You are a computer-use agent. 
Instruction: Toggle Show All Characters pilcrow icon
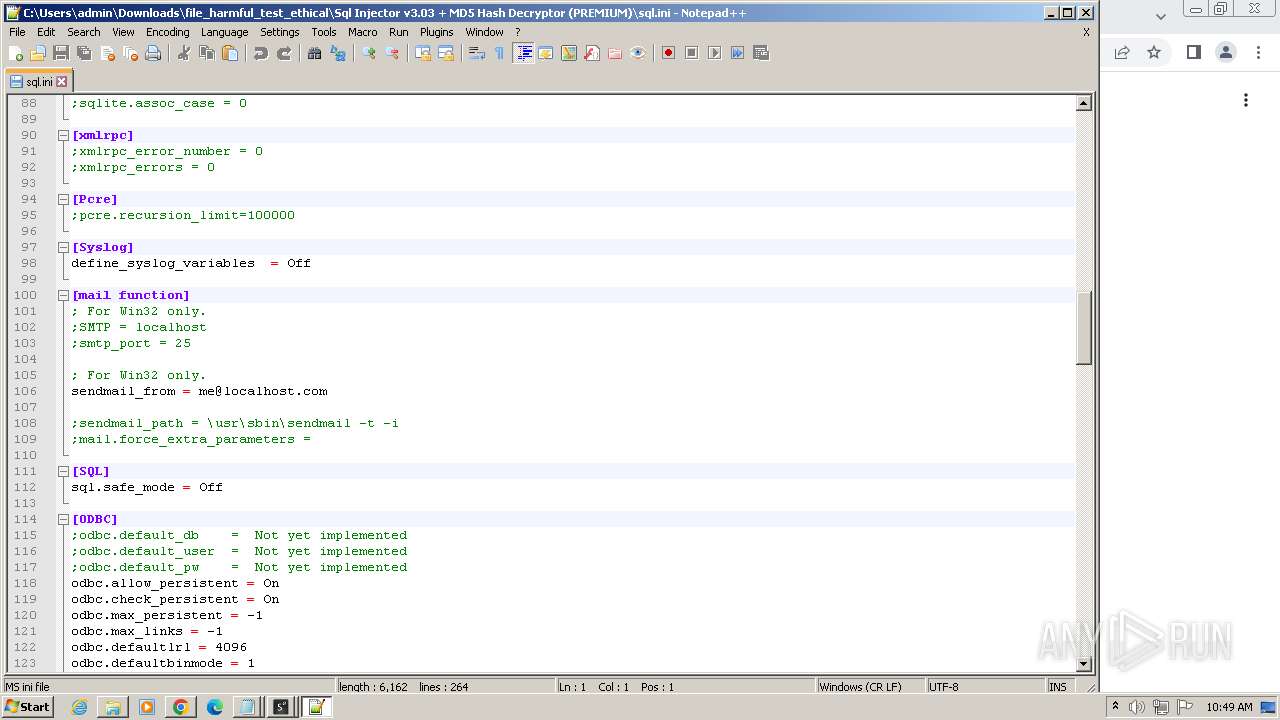click(x=500, y=53)
